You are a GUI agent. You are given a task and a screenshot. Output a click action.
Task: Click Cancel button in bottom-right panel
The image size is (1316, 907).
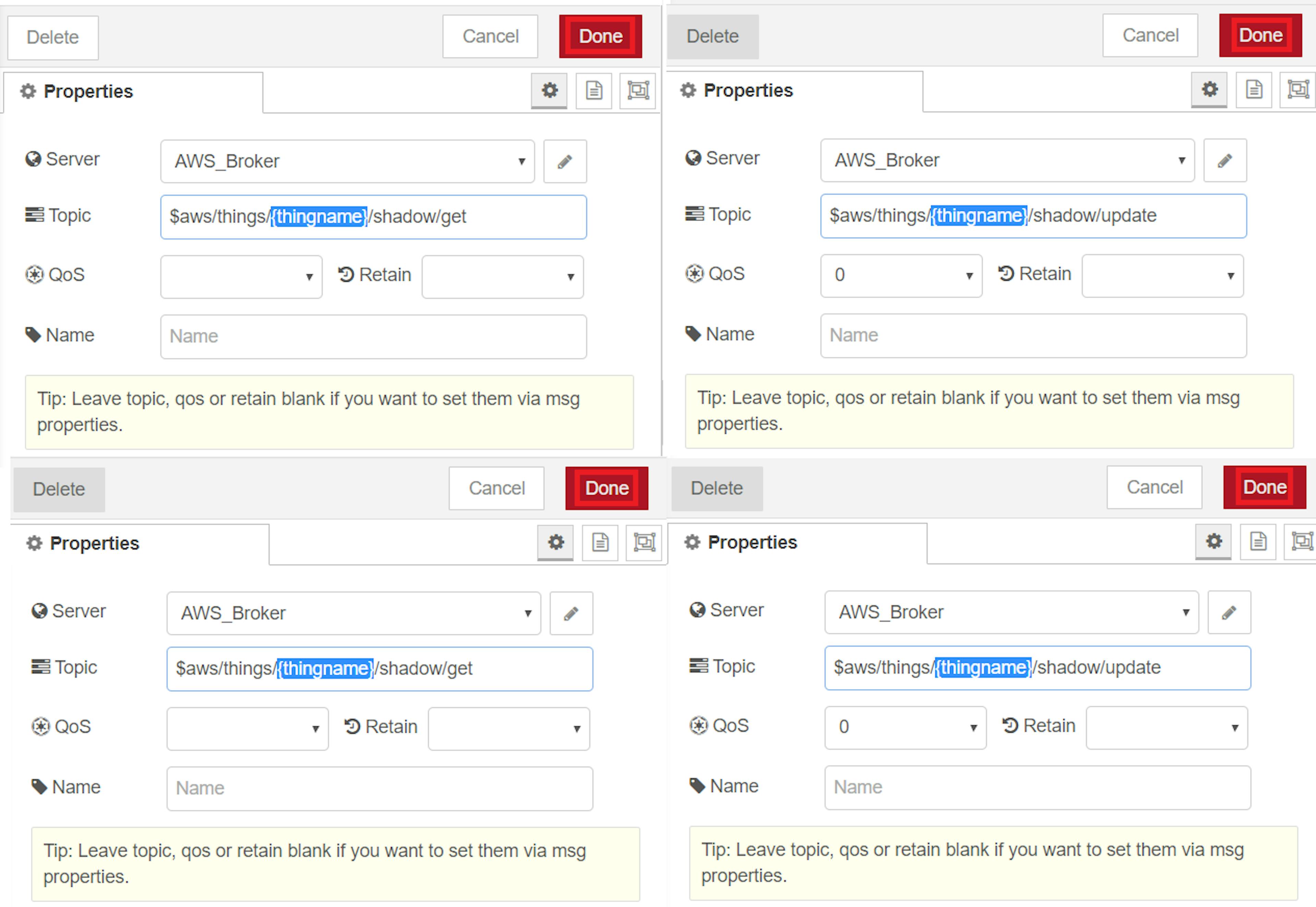tap(1155, 487)
